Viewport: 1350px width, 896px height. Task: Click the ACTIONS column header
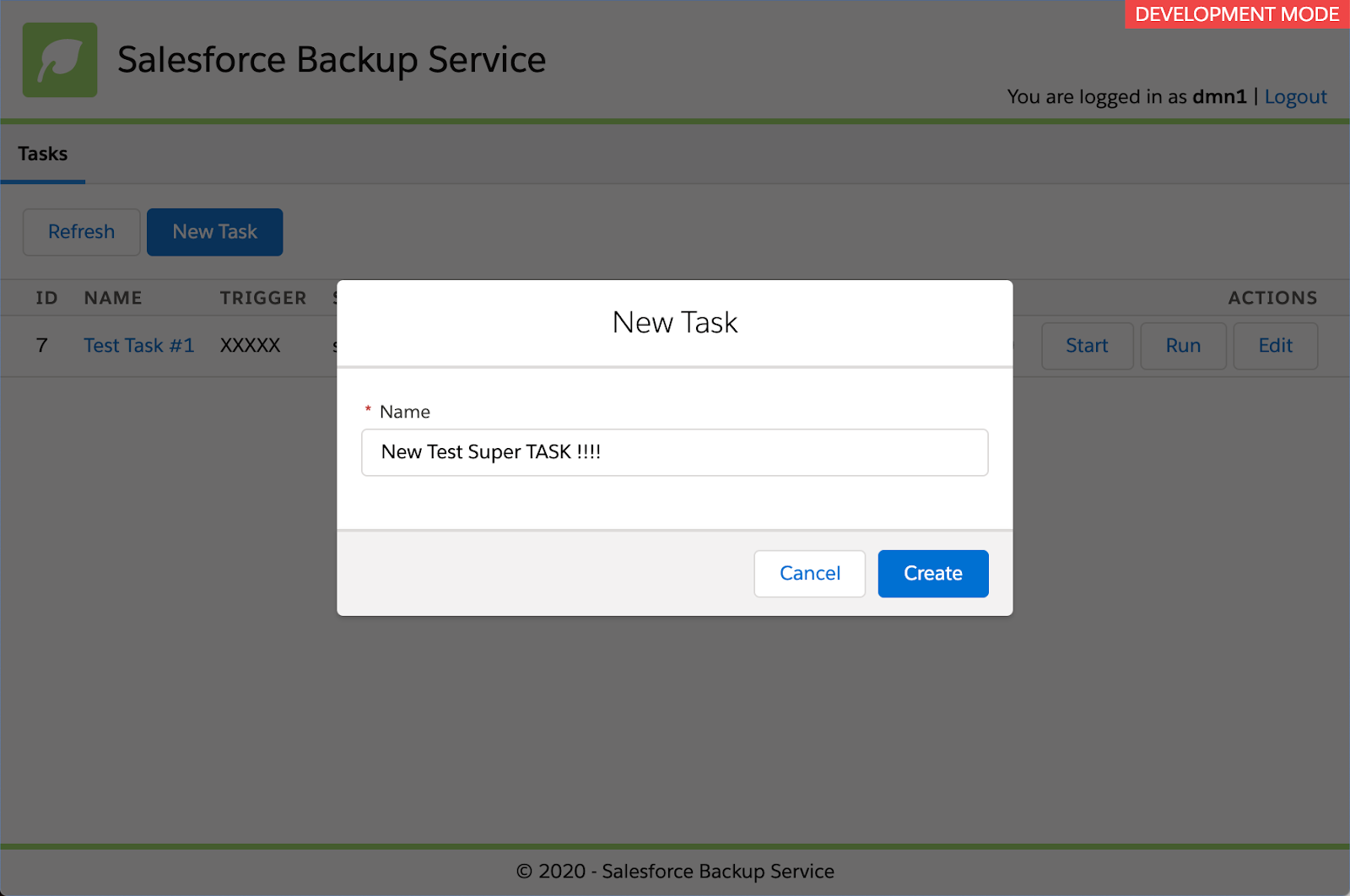(1272, 298)
